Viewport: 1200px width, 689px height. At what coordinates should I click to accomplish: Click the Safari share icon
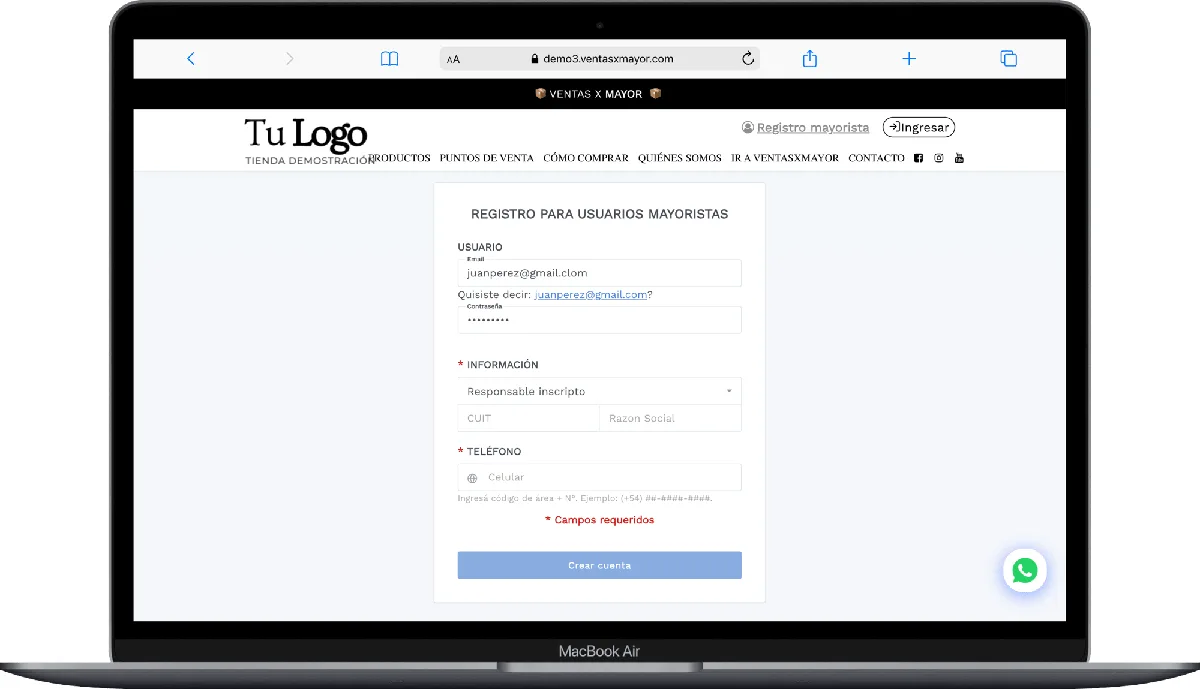coord(809,58)
